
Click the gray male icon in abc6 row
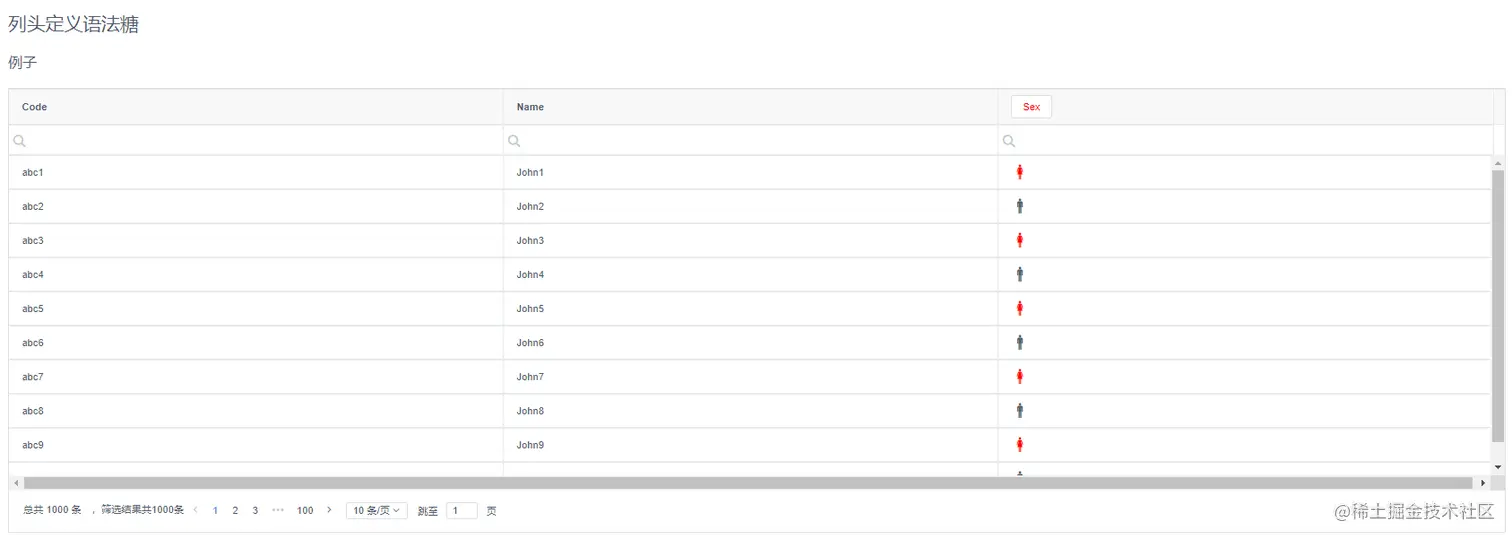[1019, 342]
